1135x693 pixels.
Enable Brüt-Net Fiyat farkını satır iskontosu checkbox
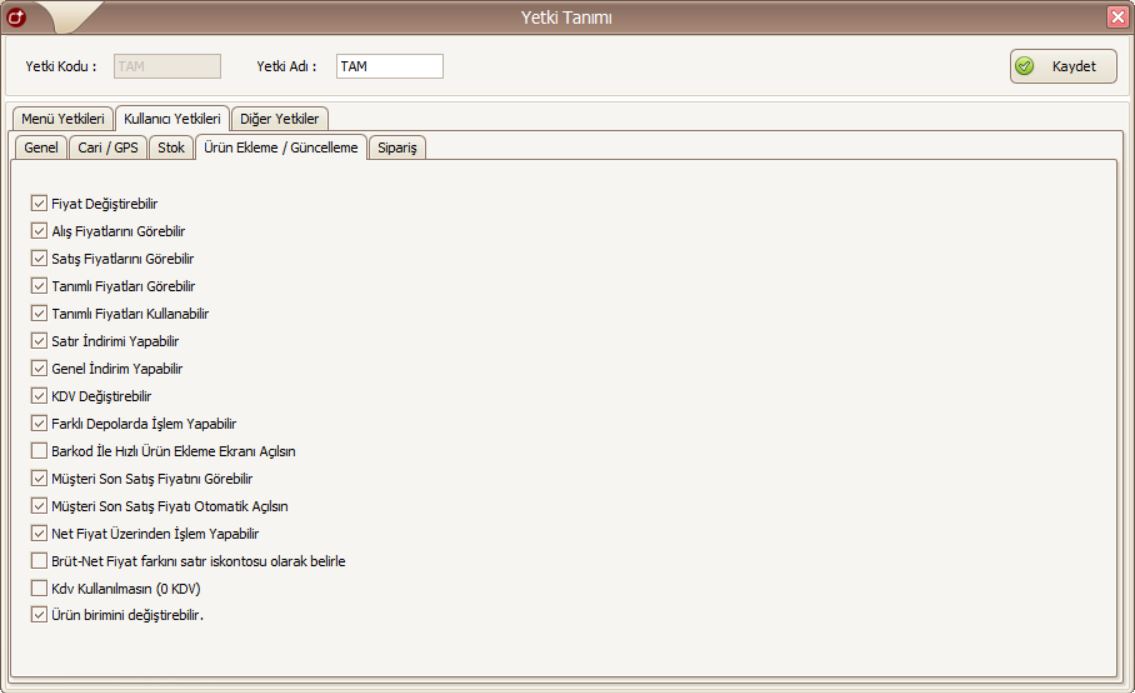[39, 560]
